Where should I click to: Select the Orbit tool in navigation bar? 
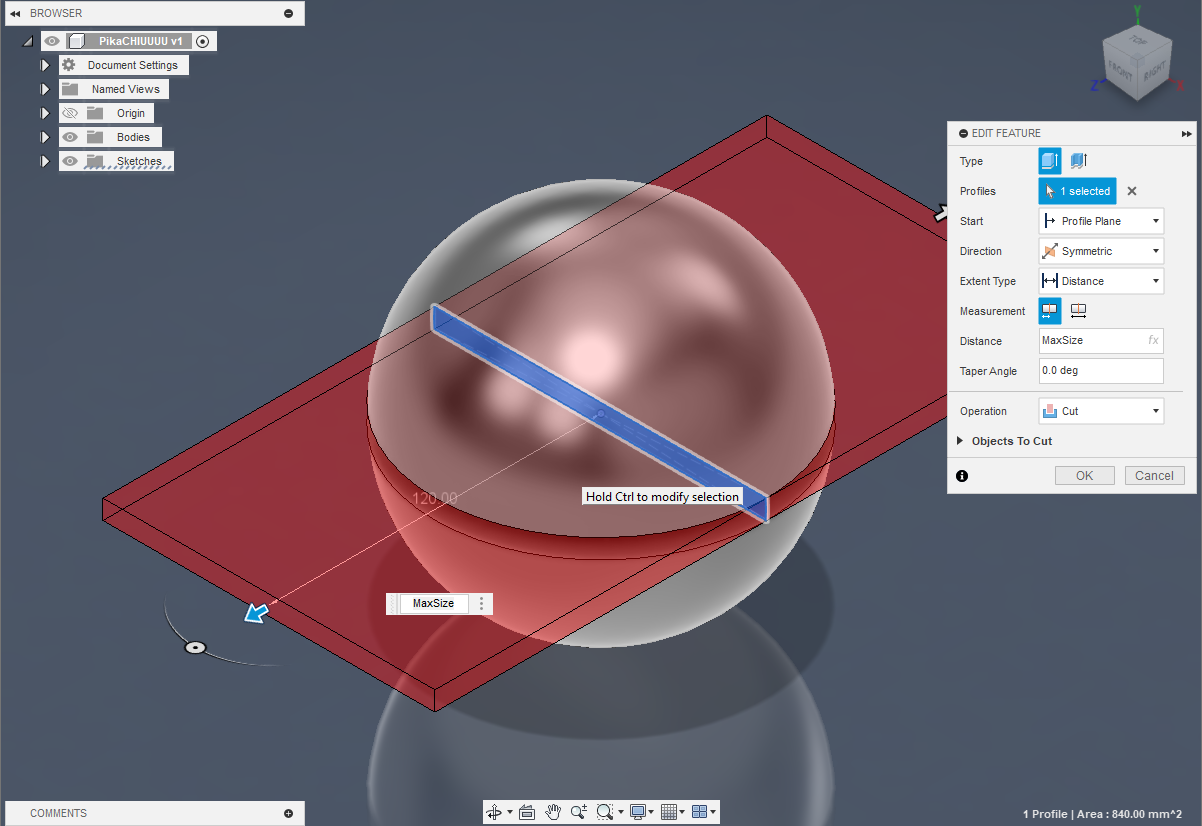(x=494, y=812)
